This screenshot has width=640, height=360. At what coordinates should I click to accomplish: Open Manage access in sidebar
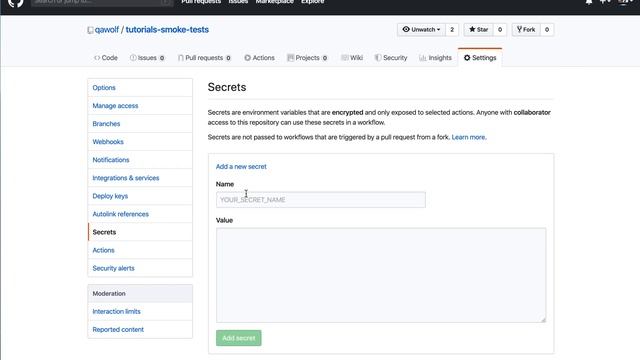[x=140, y=106]
